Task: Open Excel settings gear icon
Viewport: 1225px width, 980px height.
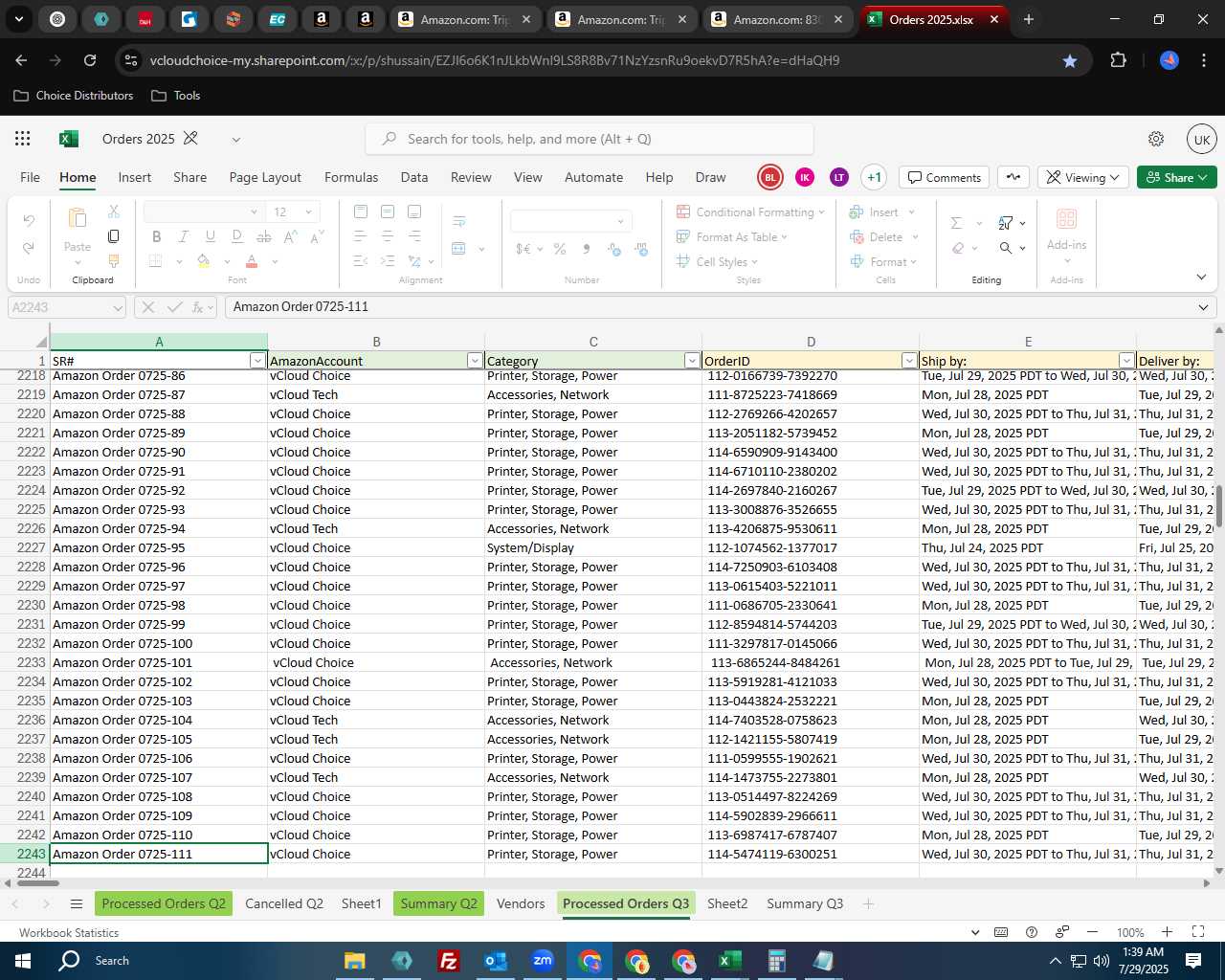Action: point(1156,139)
